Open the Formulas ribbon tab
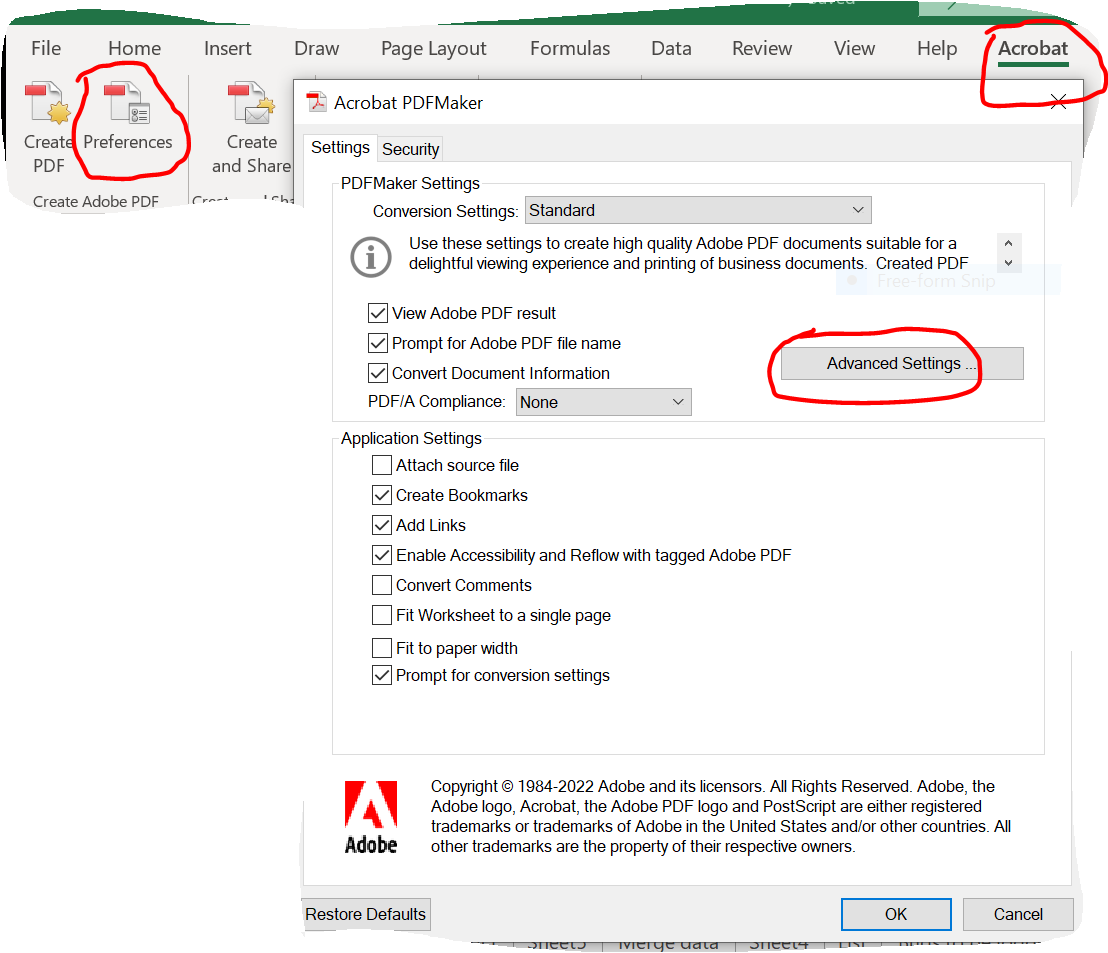Viewport: 1108px width, 953px height. pos(569,48)
